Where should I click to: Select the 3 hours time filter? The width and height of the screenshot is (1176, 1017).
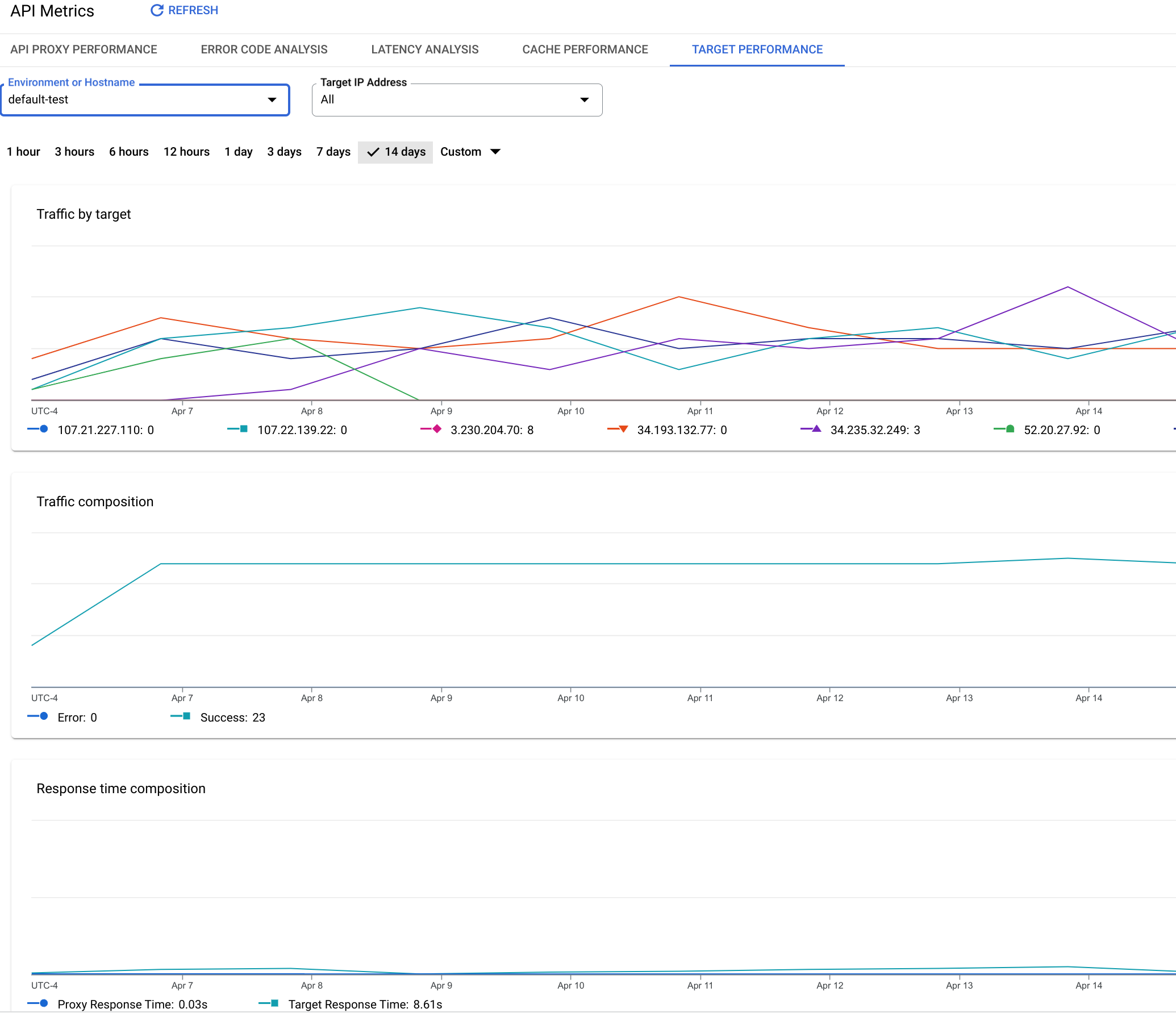click(x=74, y=152)
